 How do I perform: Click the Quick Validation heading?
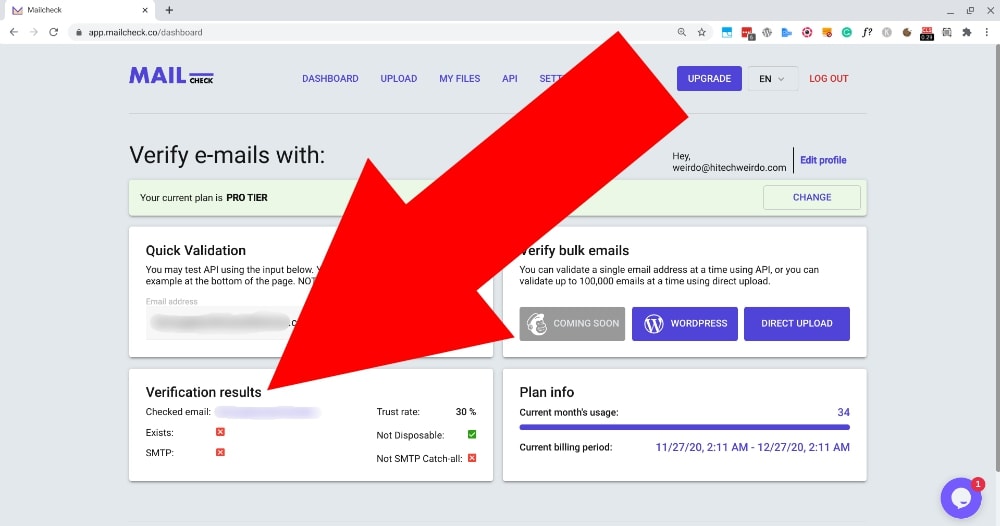coord(196,251)
